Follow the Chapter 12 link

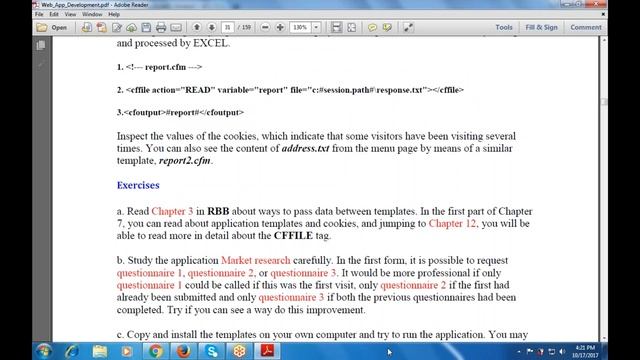pyautogui.click(x=452, y=224)
